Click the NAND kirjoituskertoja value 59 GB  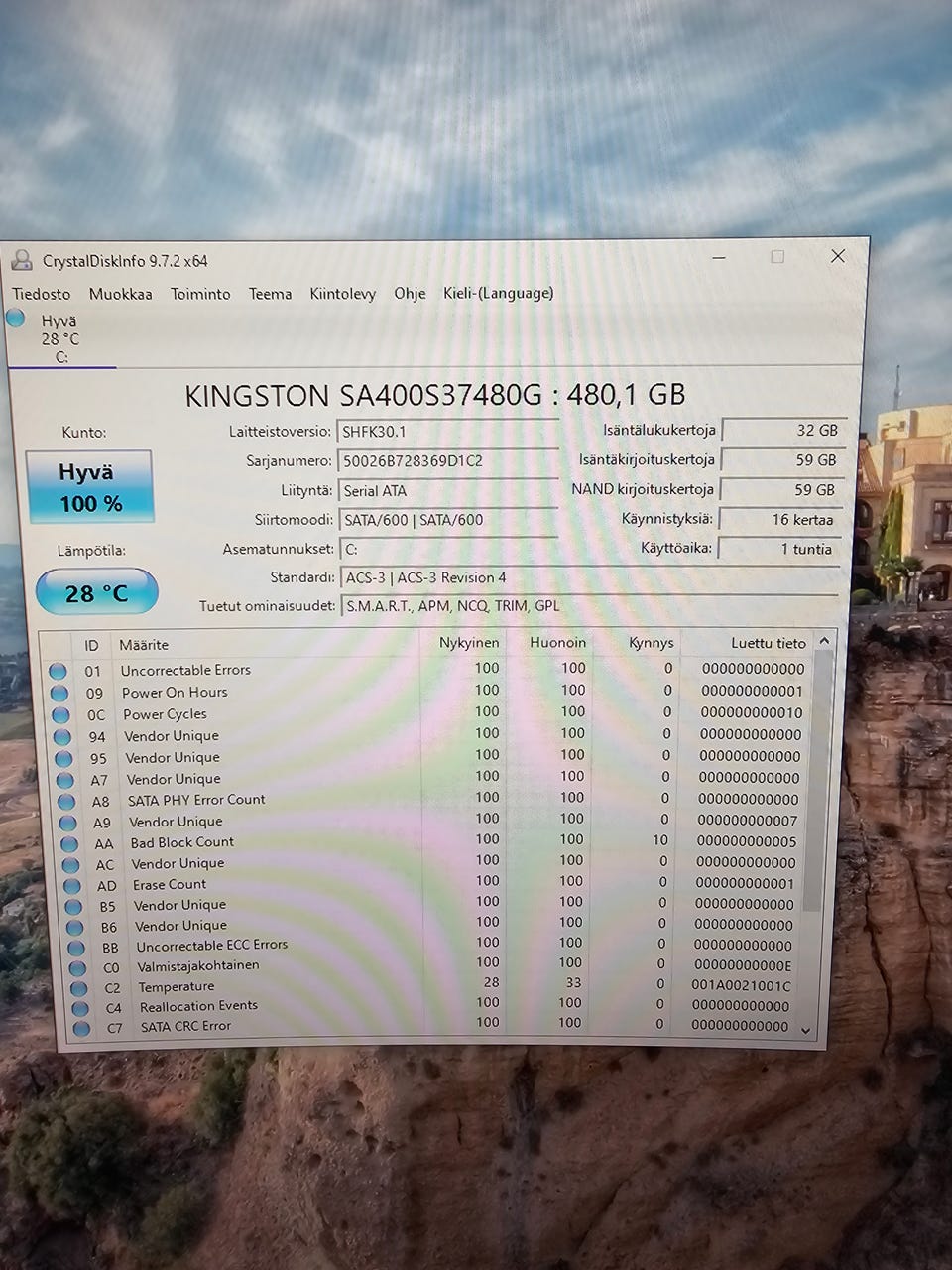pyautogui.click(x=781, y=489)
